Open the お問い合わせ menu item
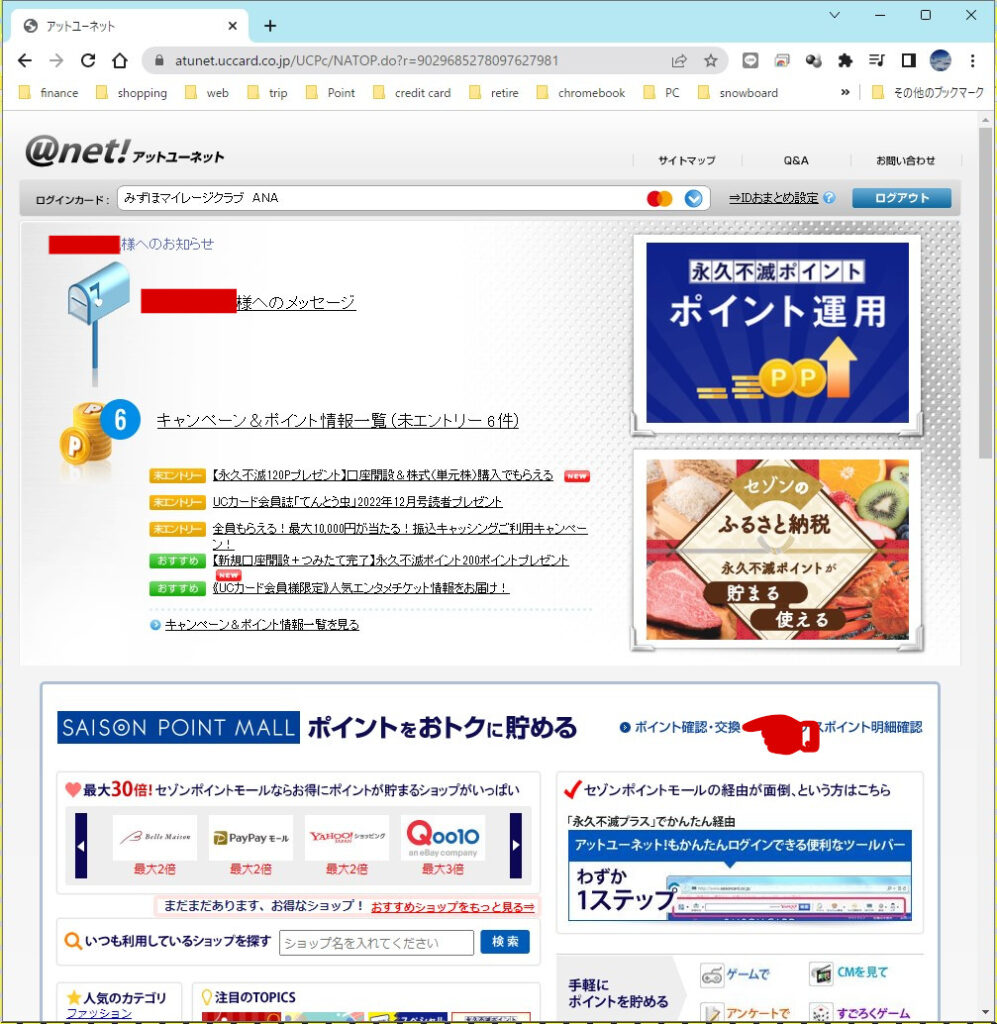 906,160
